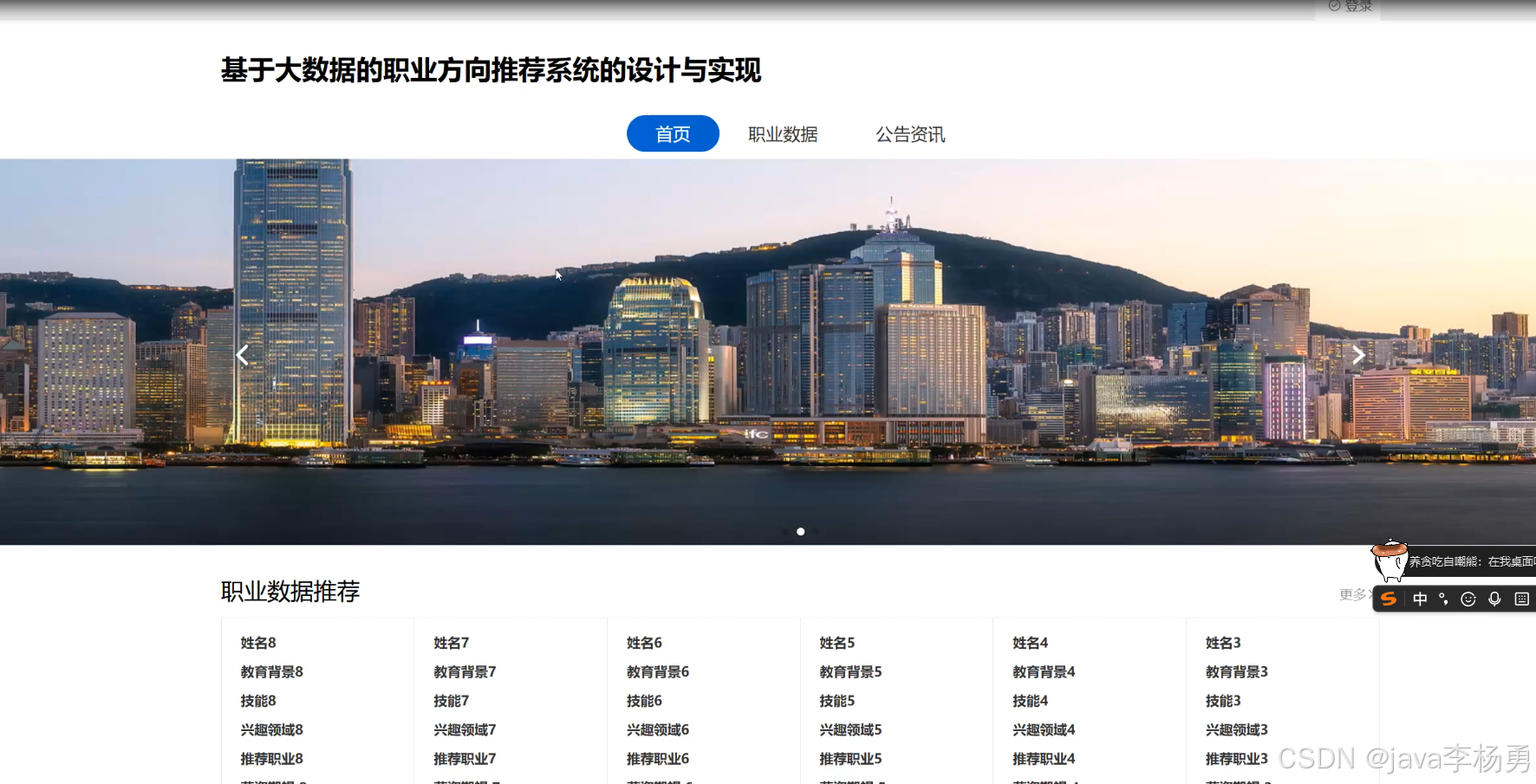Screen dimensions: 1536x784
Task: Show the previous carousel slide arrow
Action: click(243, 355)
